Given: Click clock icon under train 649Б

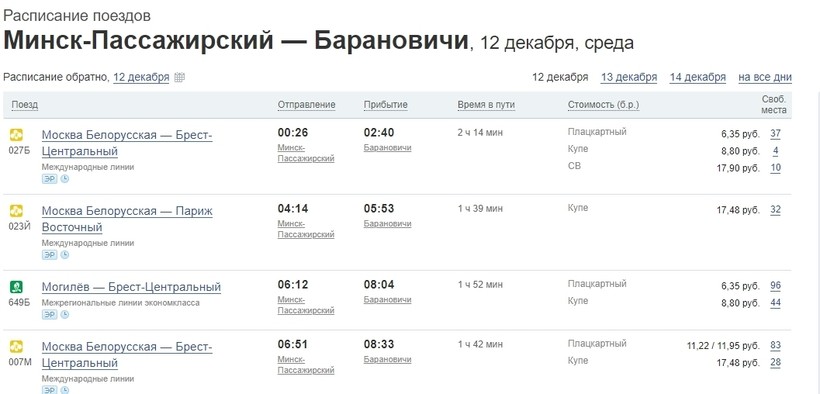Looking at the screenshot, I should pos(65,314).
